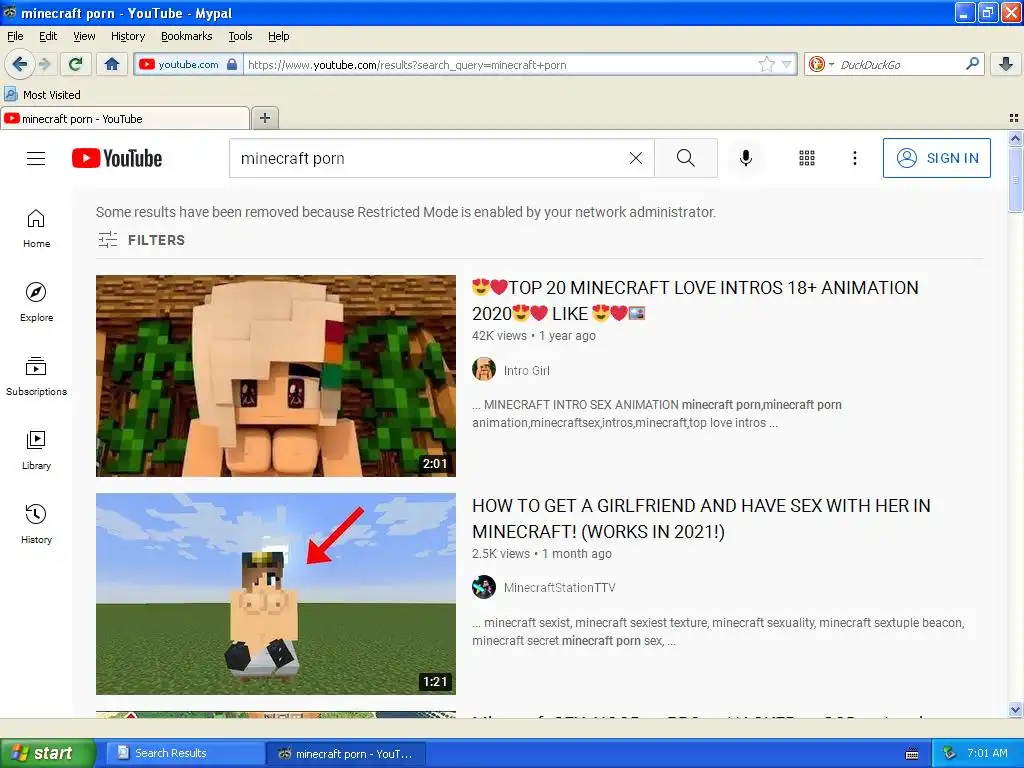This screenshot has width=1024, height=768.
Task: Click into the browser URL address field
Action: coord(500,64)
